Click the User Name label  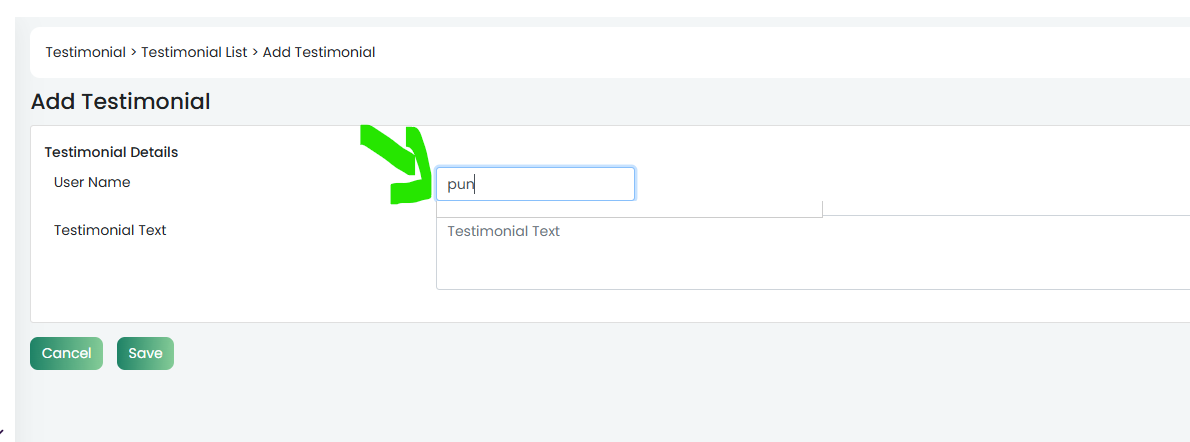92,182
